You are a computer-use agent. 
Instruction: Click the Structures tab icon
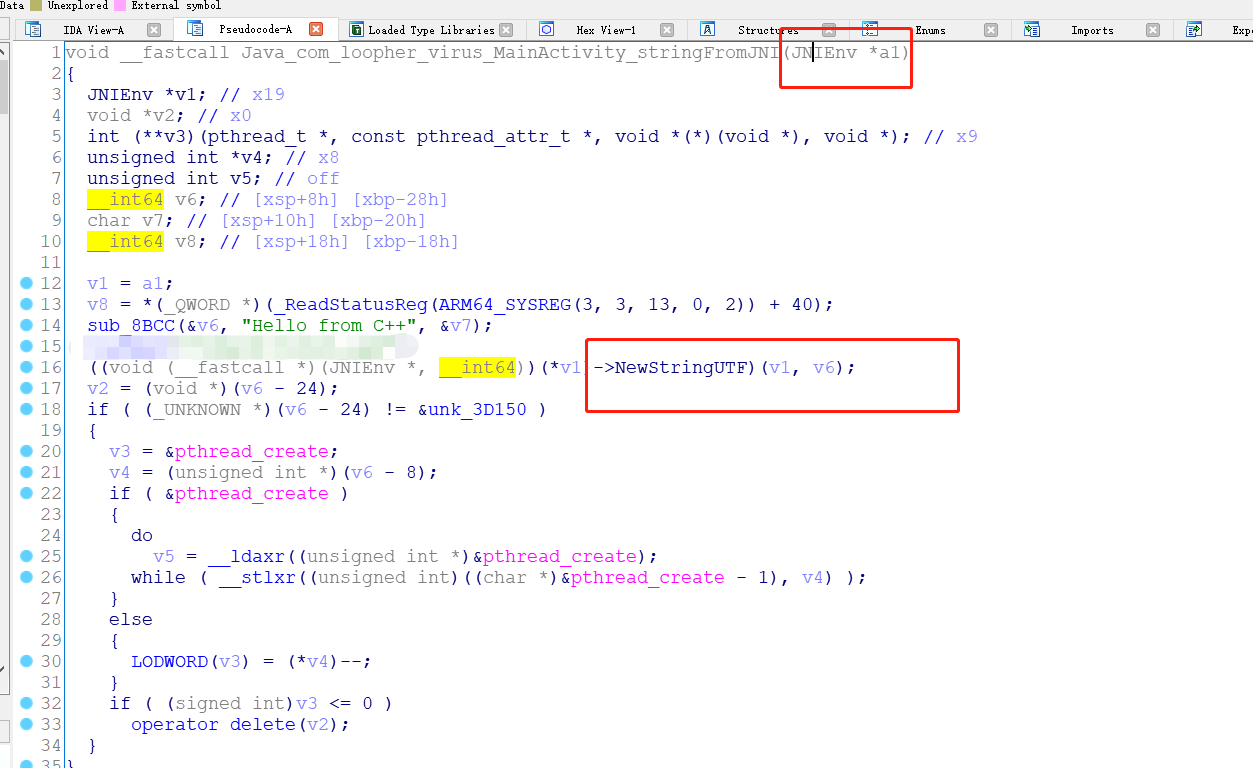click(706, 30)
